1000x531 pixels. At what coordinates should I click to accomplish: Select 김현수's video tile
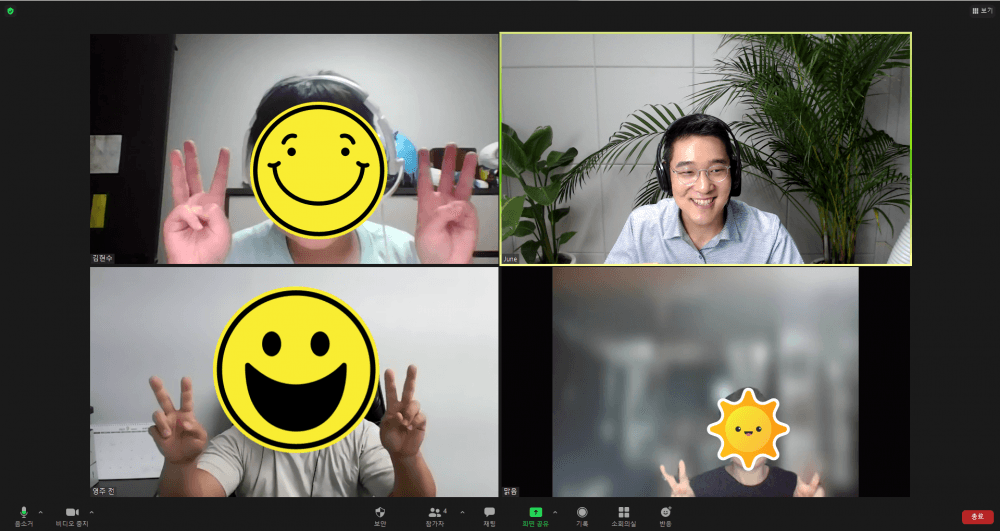[x=294, y=148]
